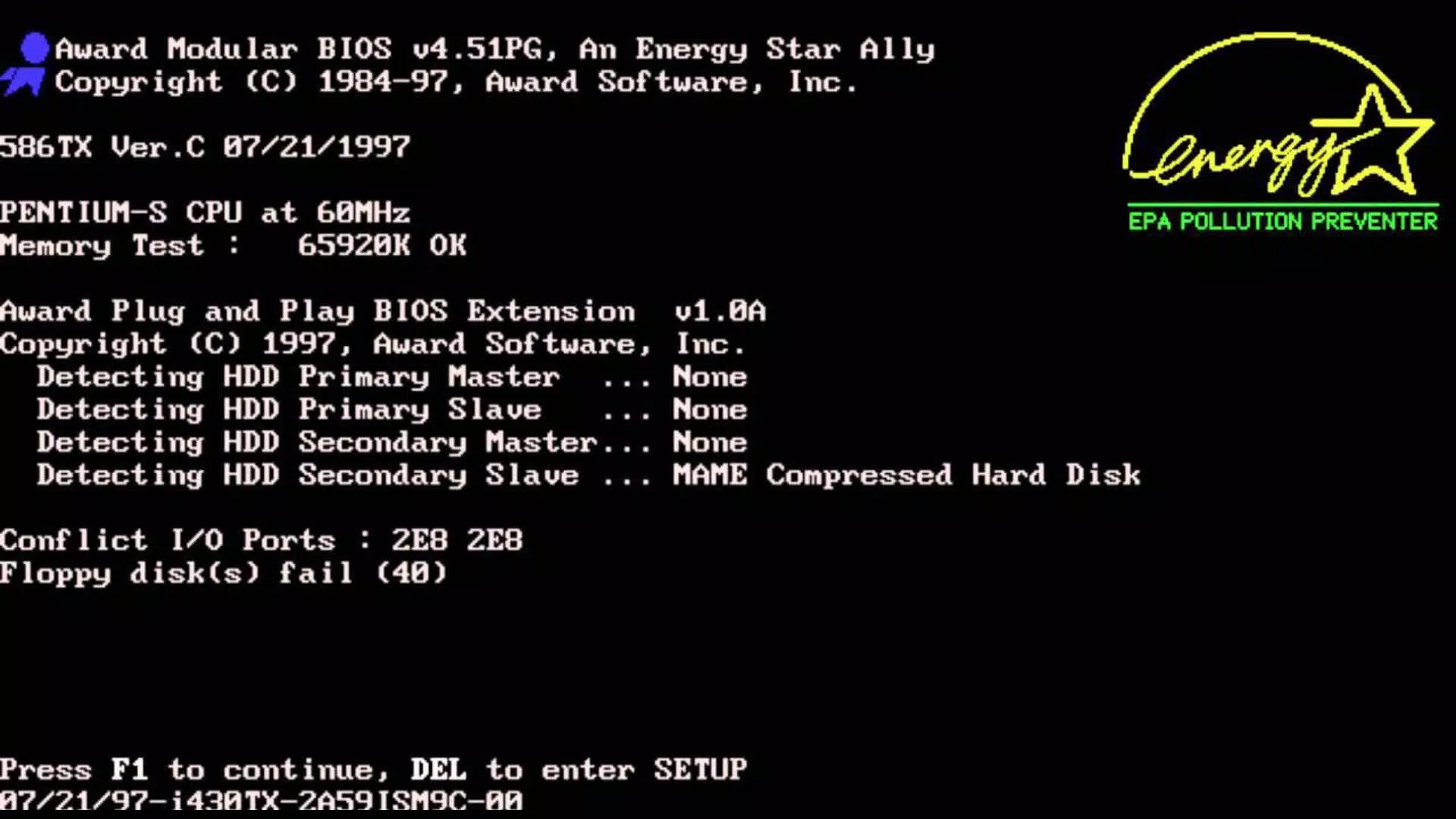This screenshot has width=1456, height=819.
Task: Expand the HDD Secondary Slave entry
Action: point(589,474)
